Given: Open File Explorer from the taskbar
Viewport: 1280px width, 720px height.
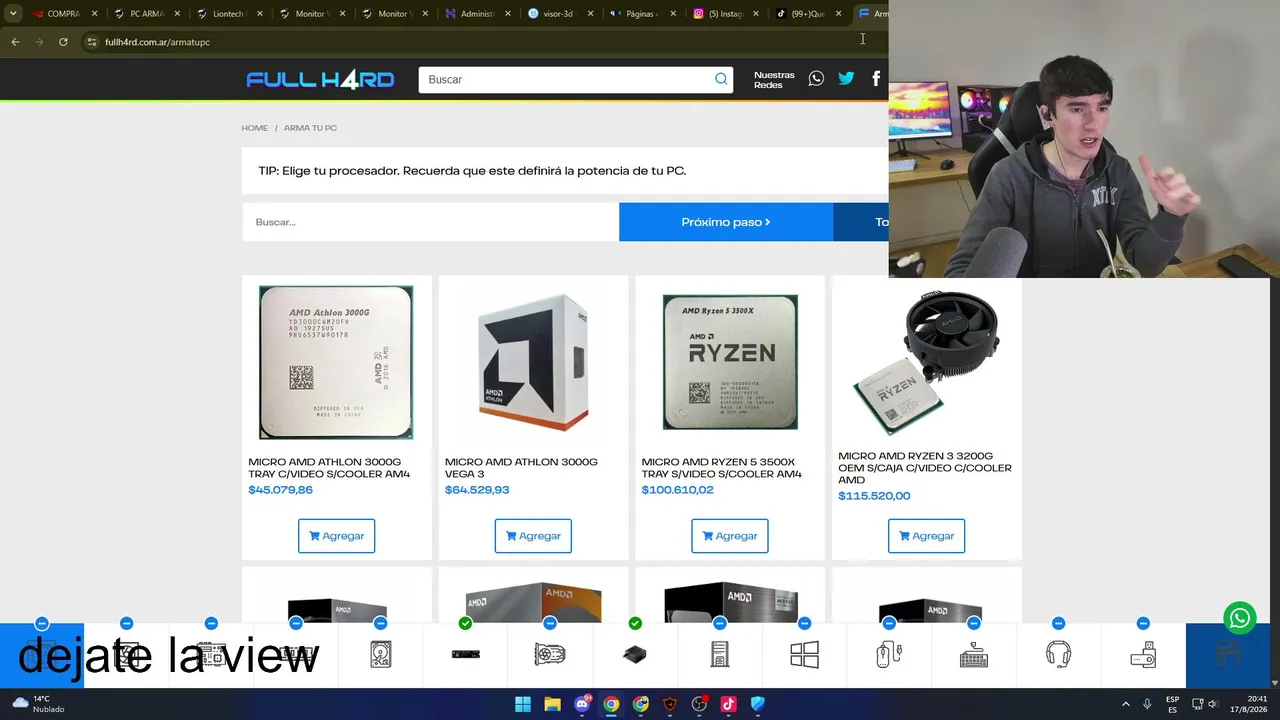Looking at the screenshot, I should 552,704.
